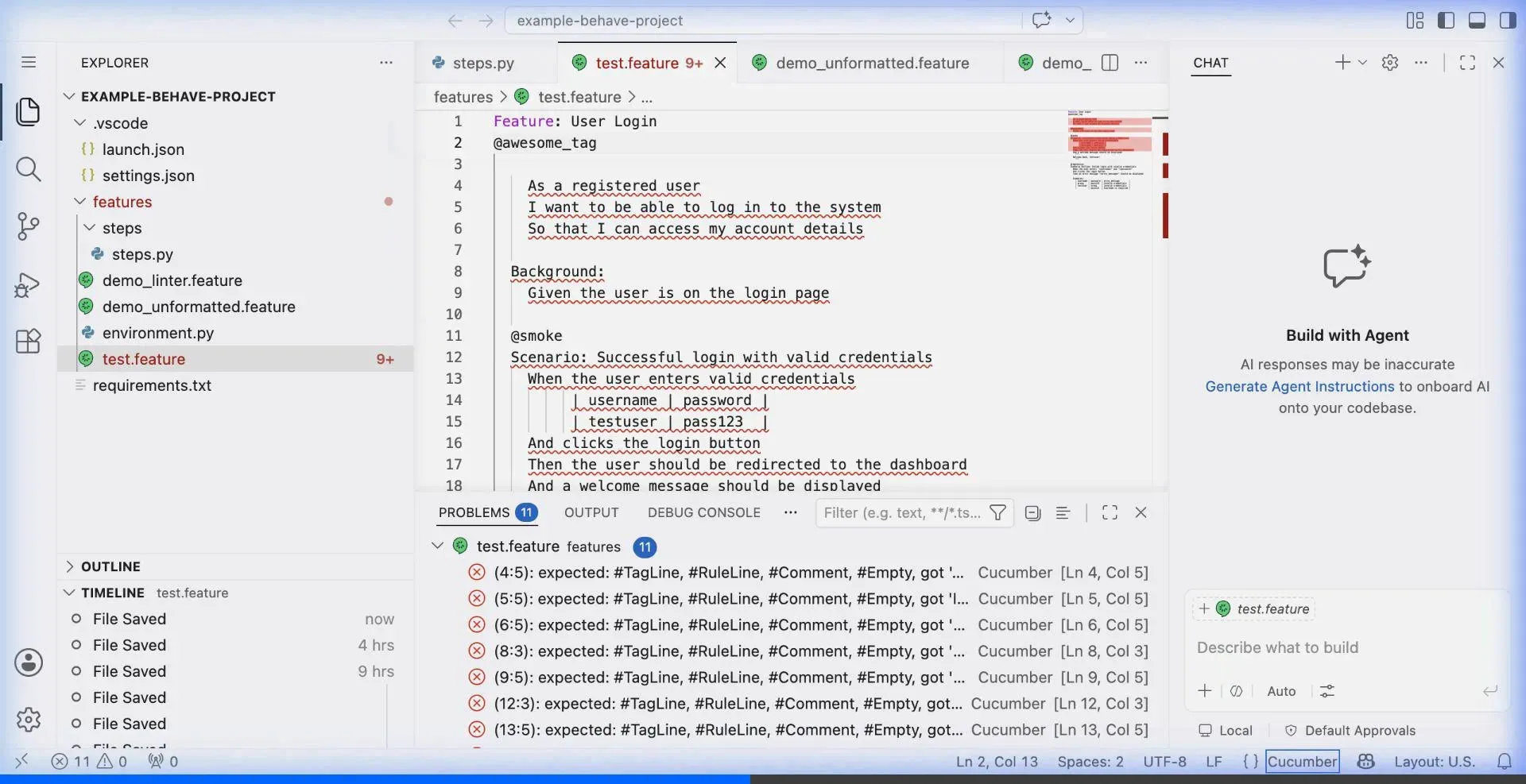Viewport: 1526px width, 784px height.
Task: Collapse the .vscode folder
Action: (x=79, y=123)
